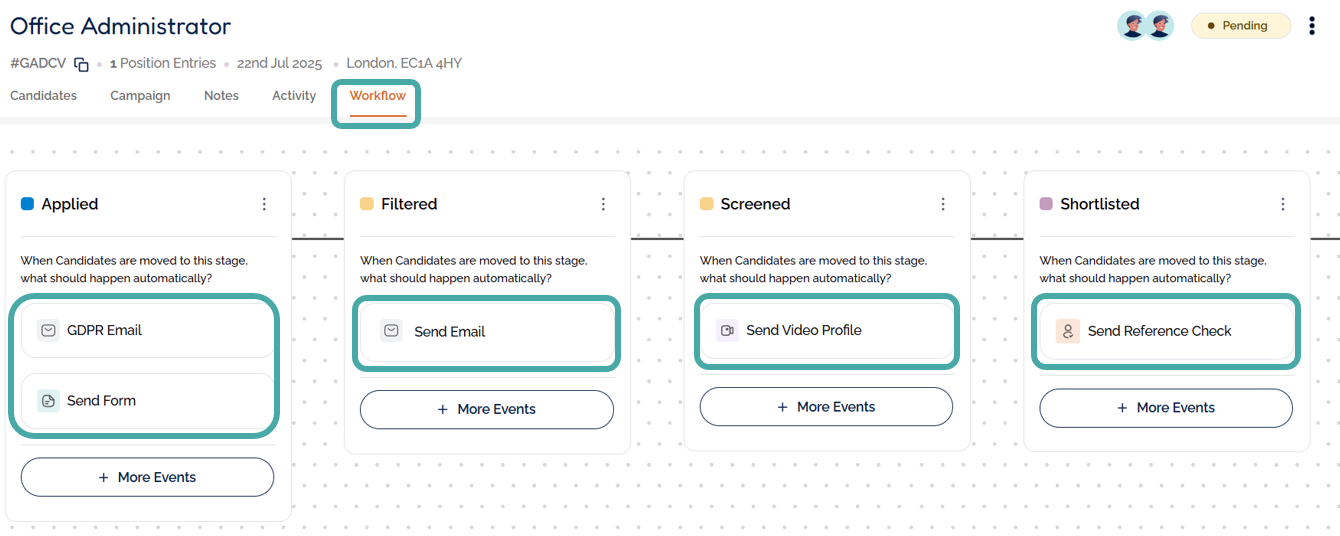The image size is (1340, 536).
Task: Click the Send Reference Check person icon
Action: click(1068, 331)
